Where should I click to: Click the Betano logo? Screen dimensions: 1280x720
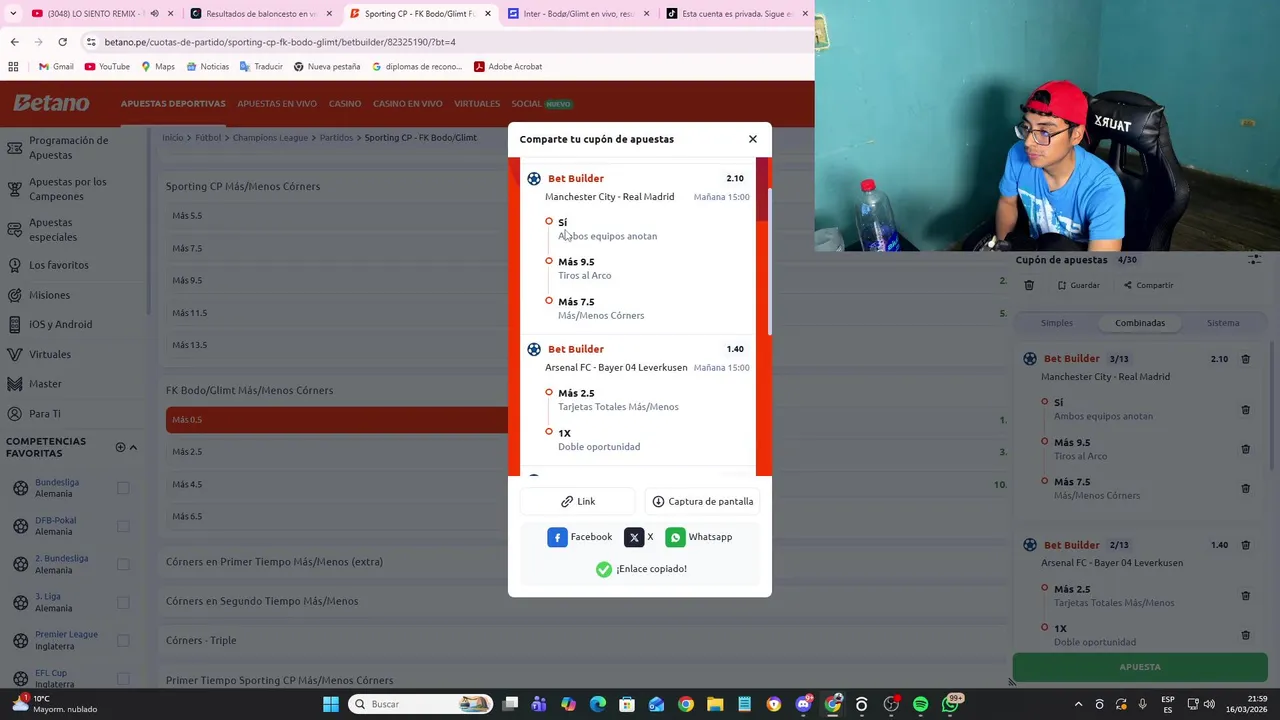click(51, 103)
